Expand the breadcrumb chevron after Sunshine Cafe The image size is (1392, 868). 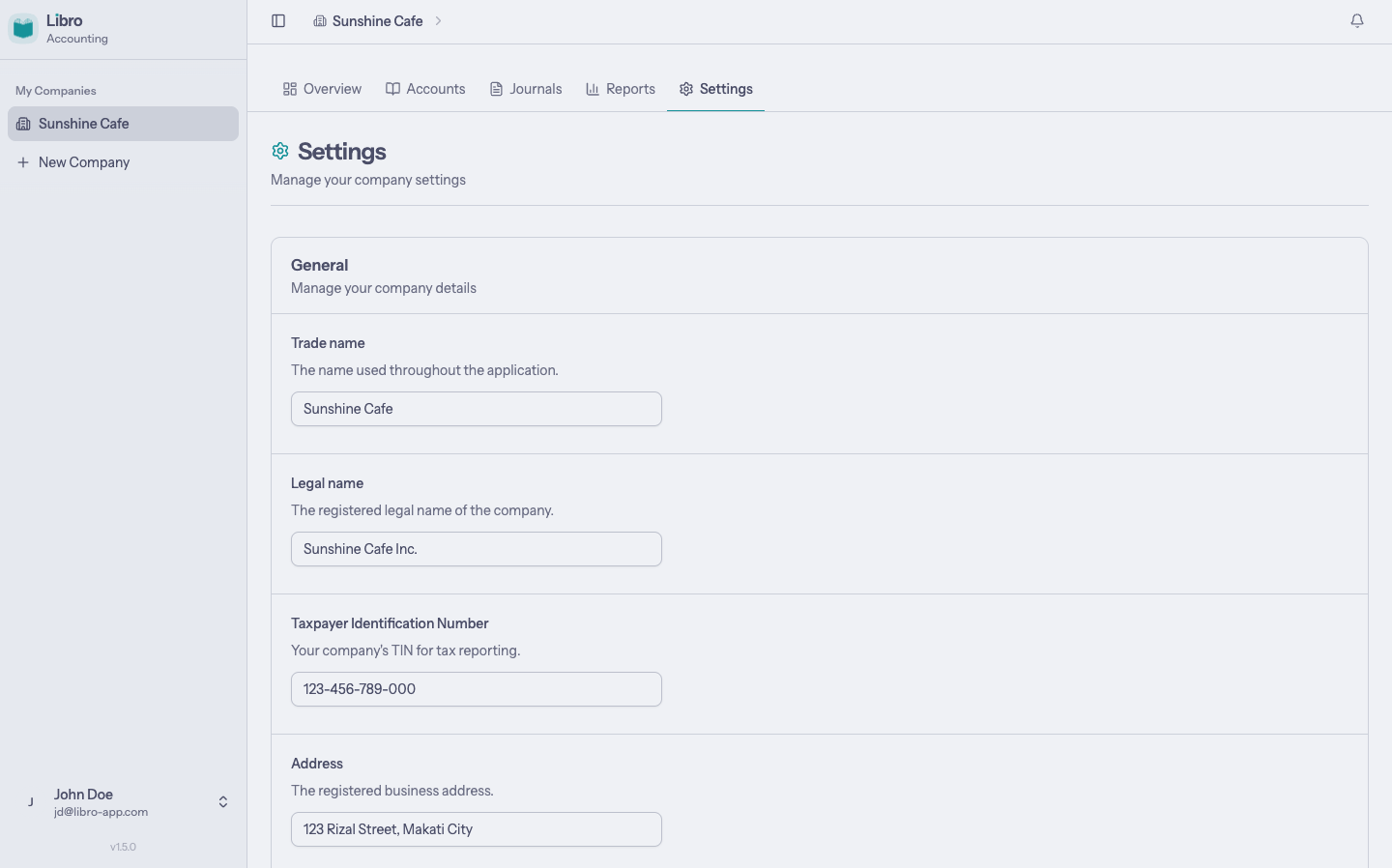click(x=438, y=21)
